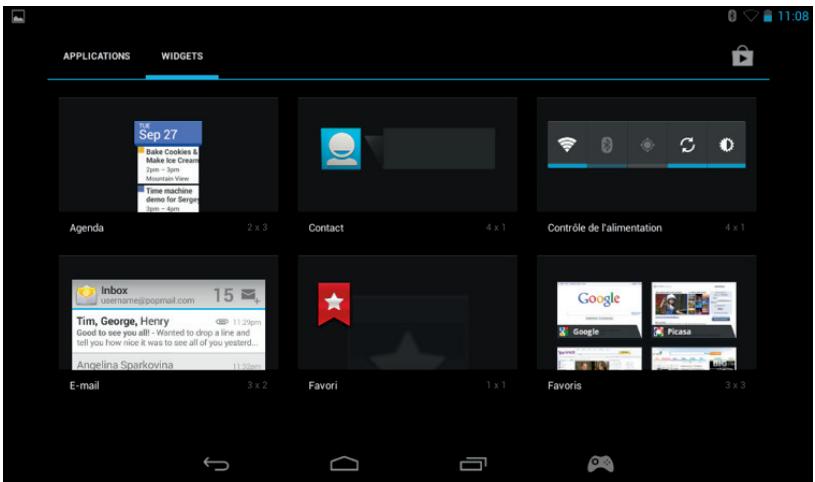Viewport: 815px width, 482px height.
Task: Click the Wi-Fi signal status bar icon
Action: 751,16
